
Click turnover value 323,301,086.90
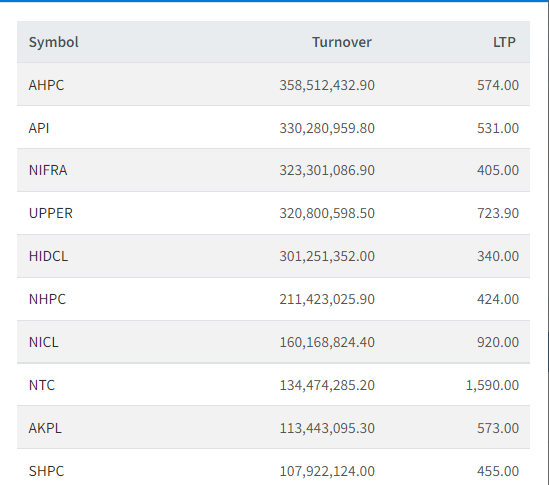pyautogui.click(x=327, y=171)
